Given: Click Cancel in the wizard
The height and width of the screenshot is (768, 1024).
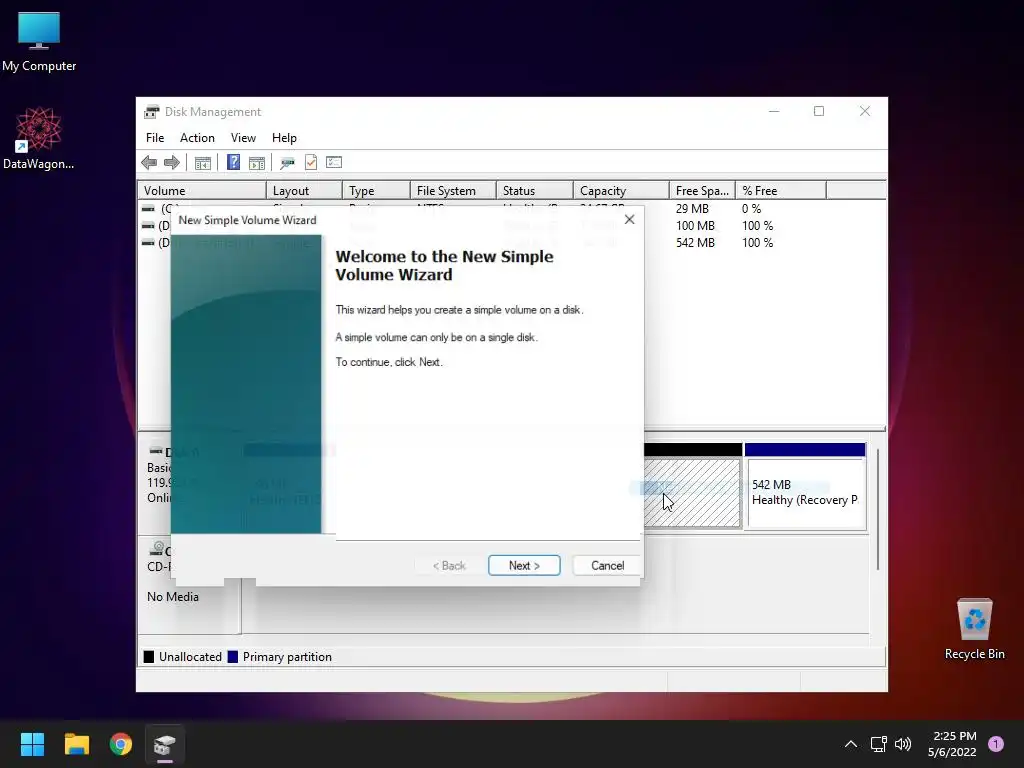Looking at the screenshot, I should pyautogui.click(x=607, y=566).
